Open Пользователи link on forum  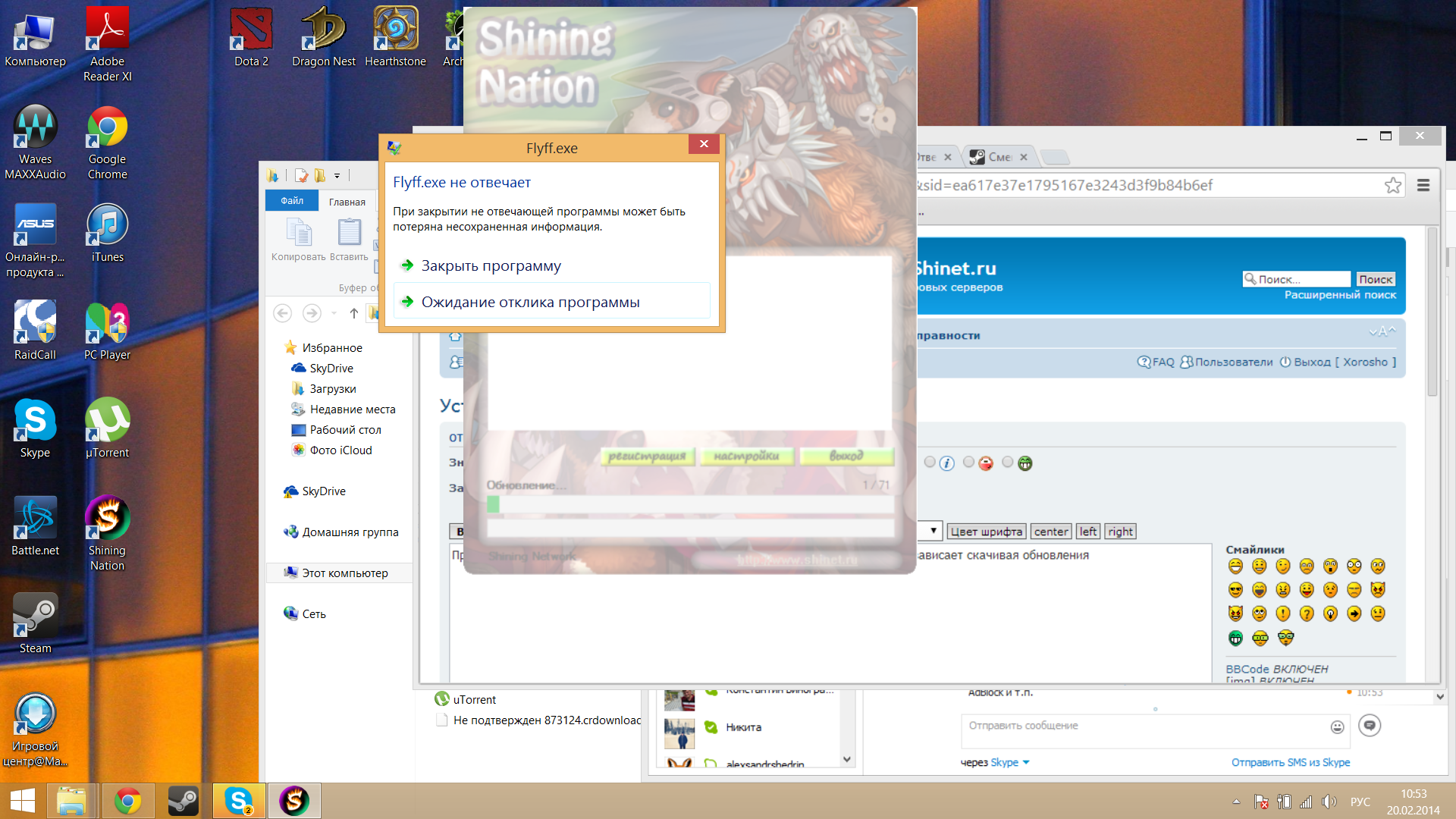[1226, 362]
